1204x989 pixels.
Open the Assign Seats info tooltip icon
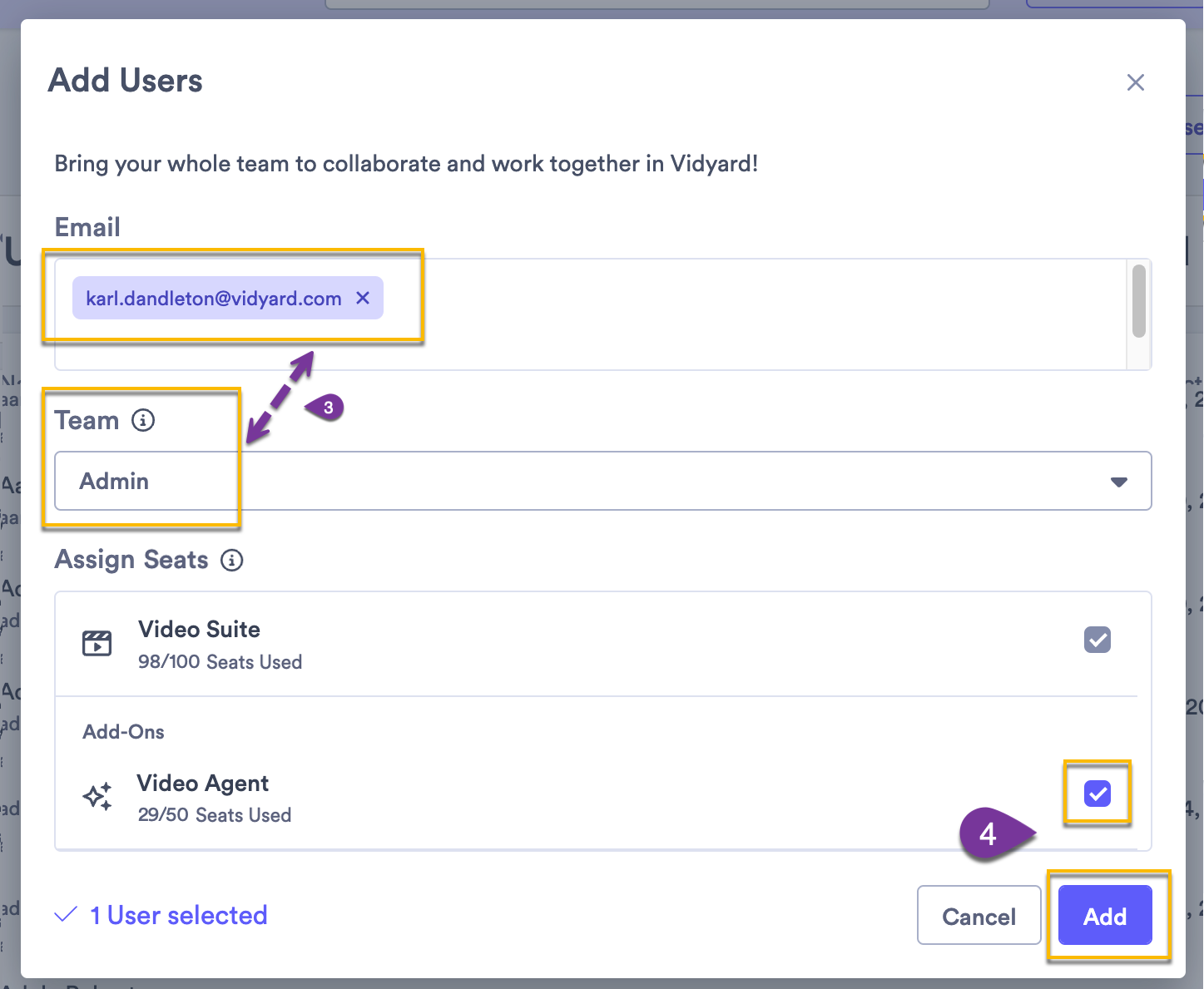point(232,560)
